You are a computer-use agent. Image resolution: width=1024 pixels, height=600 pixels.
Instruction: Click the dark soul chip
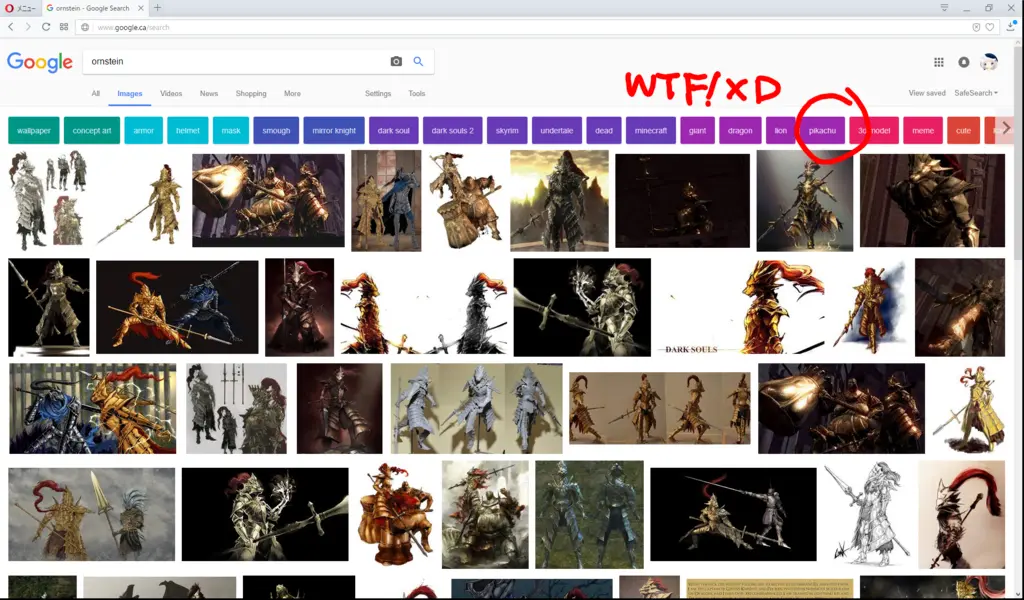click(394, 131)
